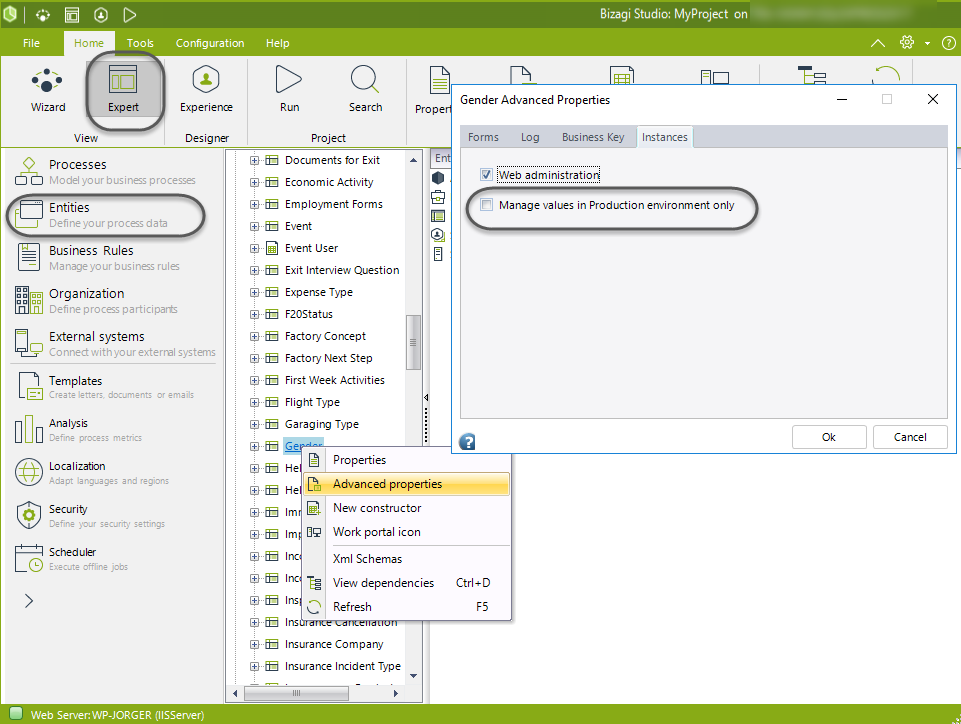The width and height of the screenshot is (961, 724).
Task: Choose View dependencies in context menu
Action: click(x=407, y=582)
